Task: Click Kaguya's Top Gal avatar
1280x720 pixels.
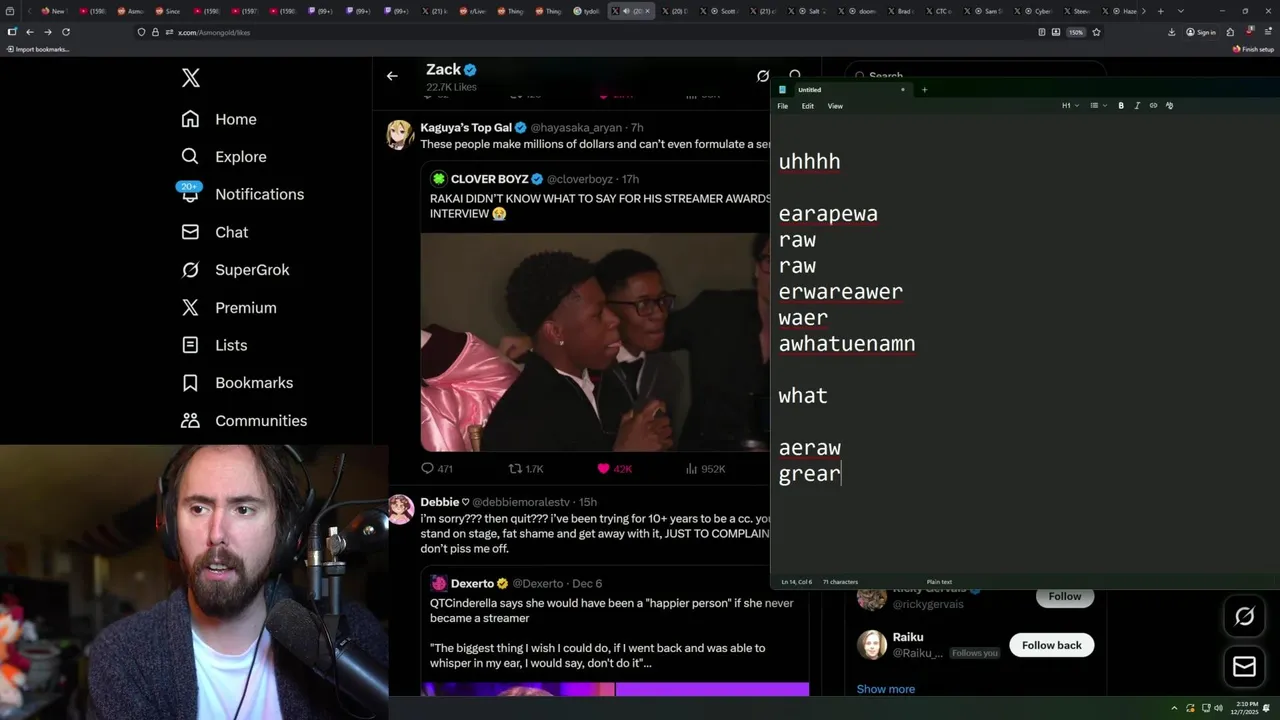Action: pos(401,134)
